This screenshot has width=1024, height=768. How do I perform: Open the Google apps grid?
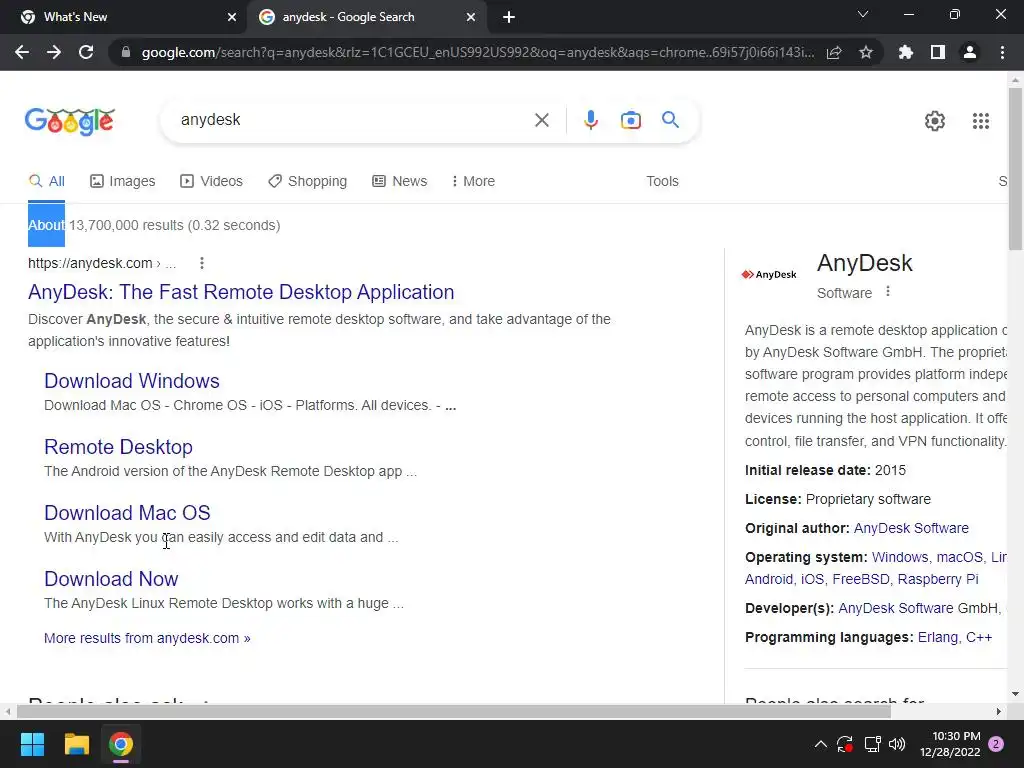pos(981,121)
